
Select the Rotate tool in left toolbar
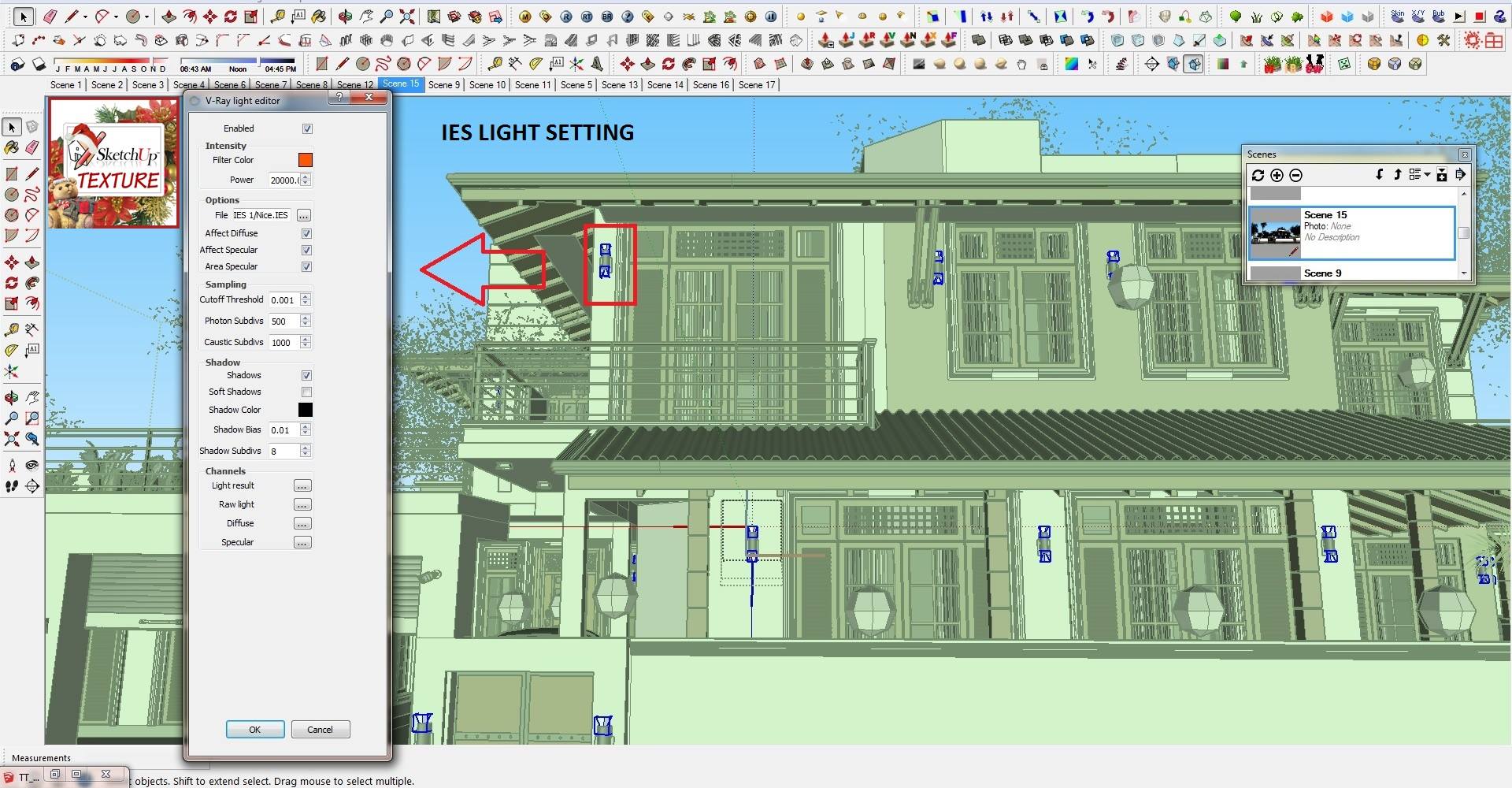12,282
